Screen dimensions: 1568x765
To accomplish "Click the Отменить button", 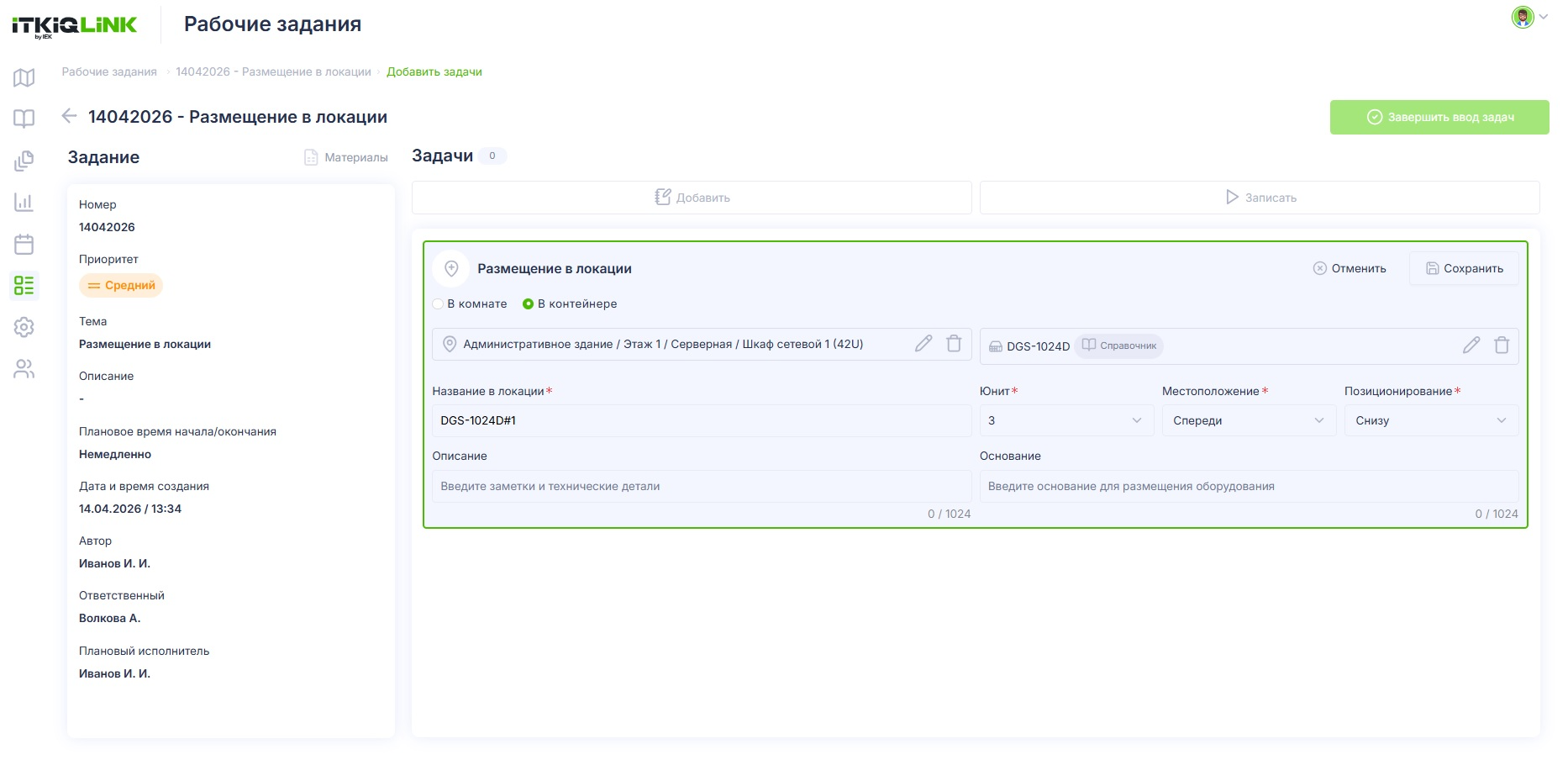I will tap(1350, 269).
